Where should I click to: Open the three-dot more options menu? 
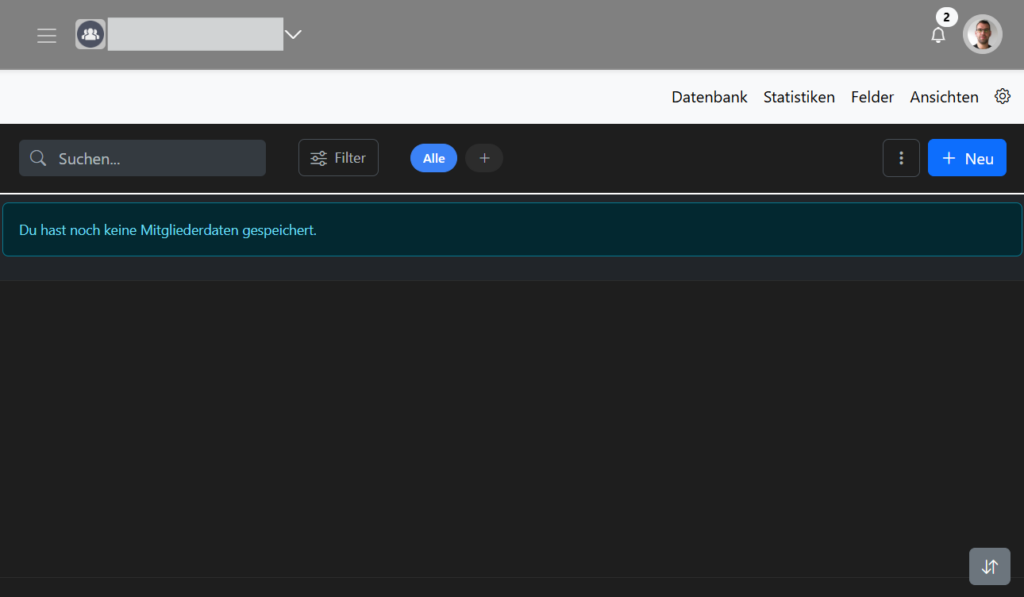point(901,158)
